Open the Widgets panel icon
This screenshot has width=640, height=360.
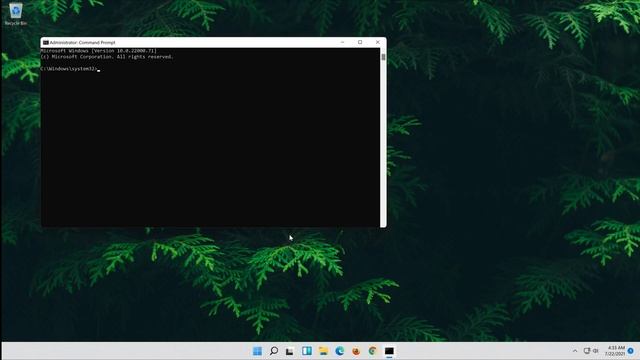pos(307,351)
